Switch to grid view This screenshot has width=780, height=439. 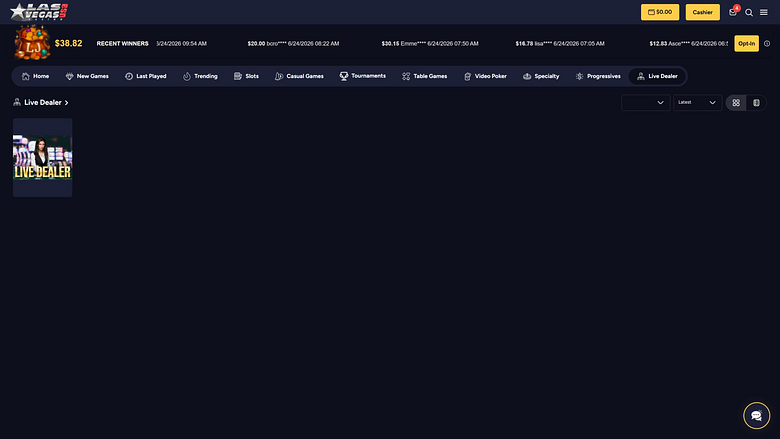tap(736, 102)
